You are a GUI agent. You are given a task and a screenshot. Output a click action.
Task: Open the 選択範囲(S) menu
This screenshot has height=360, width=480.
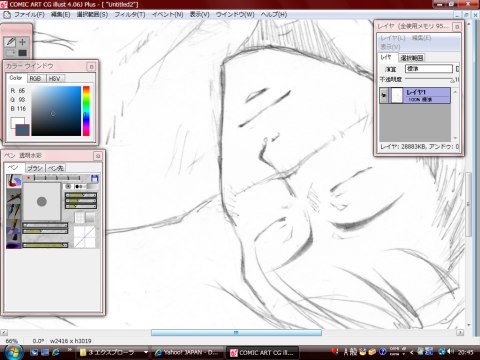coord(92,15)
